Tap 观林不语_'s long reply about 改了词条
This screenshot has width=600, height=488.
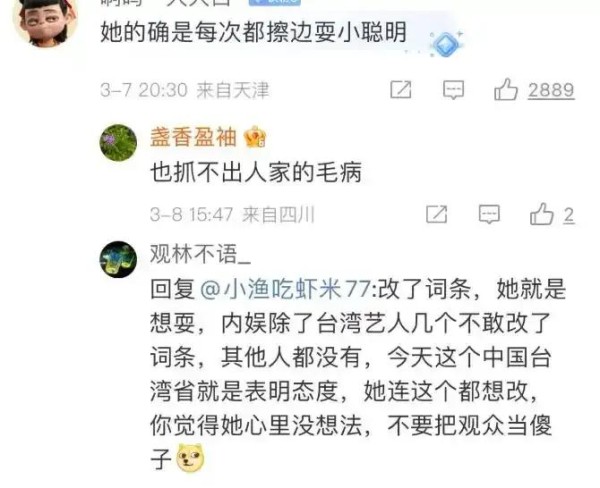pyautogui.click(x=358, y=374)
